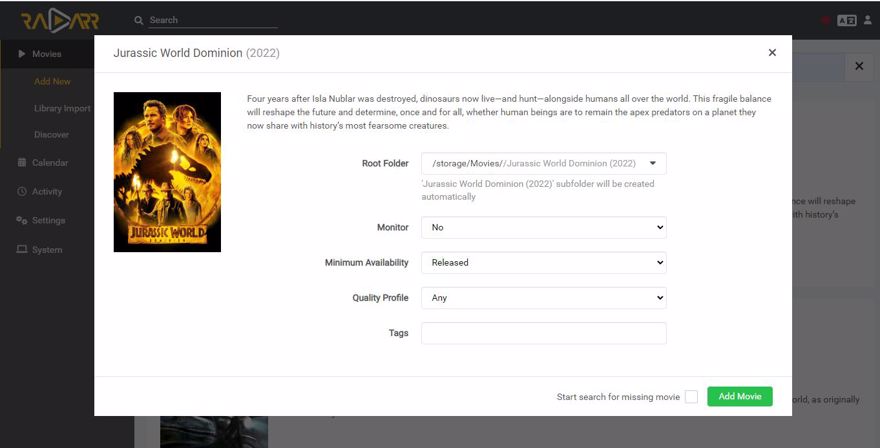Click the Radarr logo

(59, 21)
